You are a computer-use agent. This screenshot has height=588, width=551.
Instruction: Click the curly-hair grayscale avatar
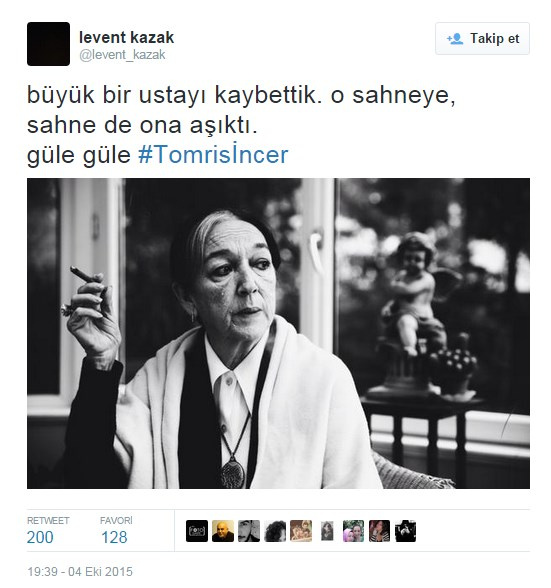click(275, 531)
